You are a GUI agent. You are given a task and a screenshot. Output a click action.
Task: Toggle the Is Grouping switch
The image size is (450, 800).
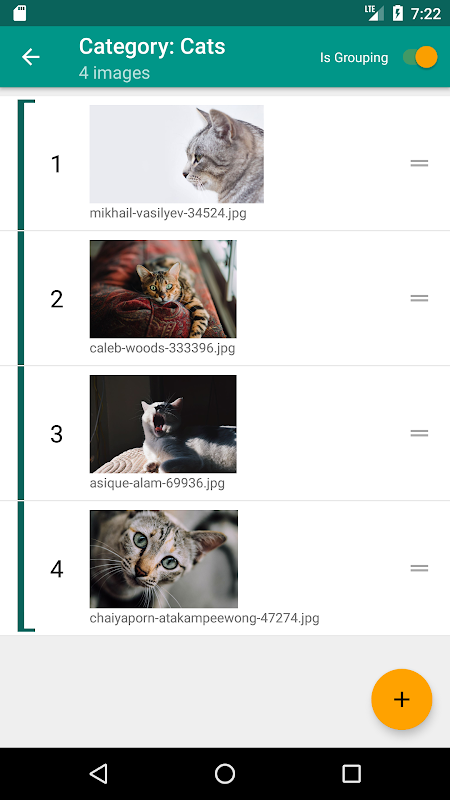point(420,57)
